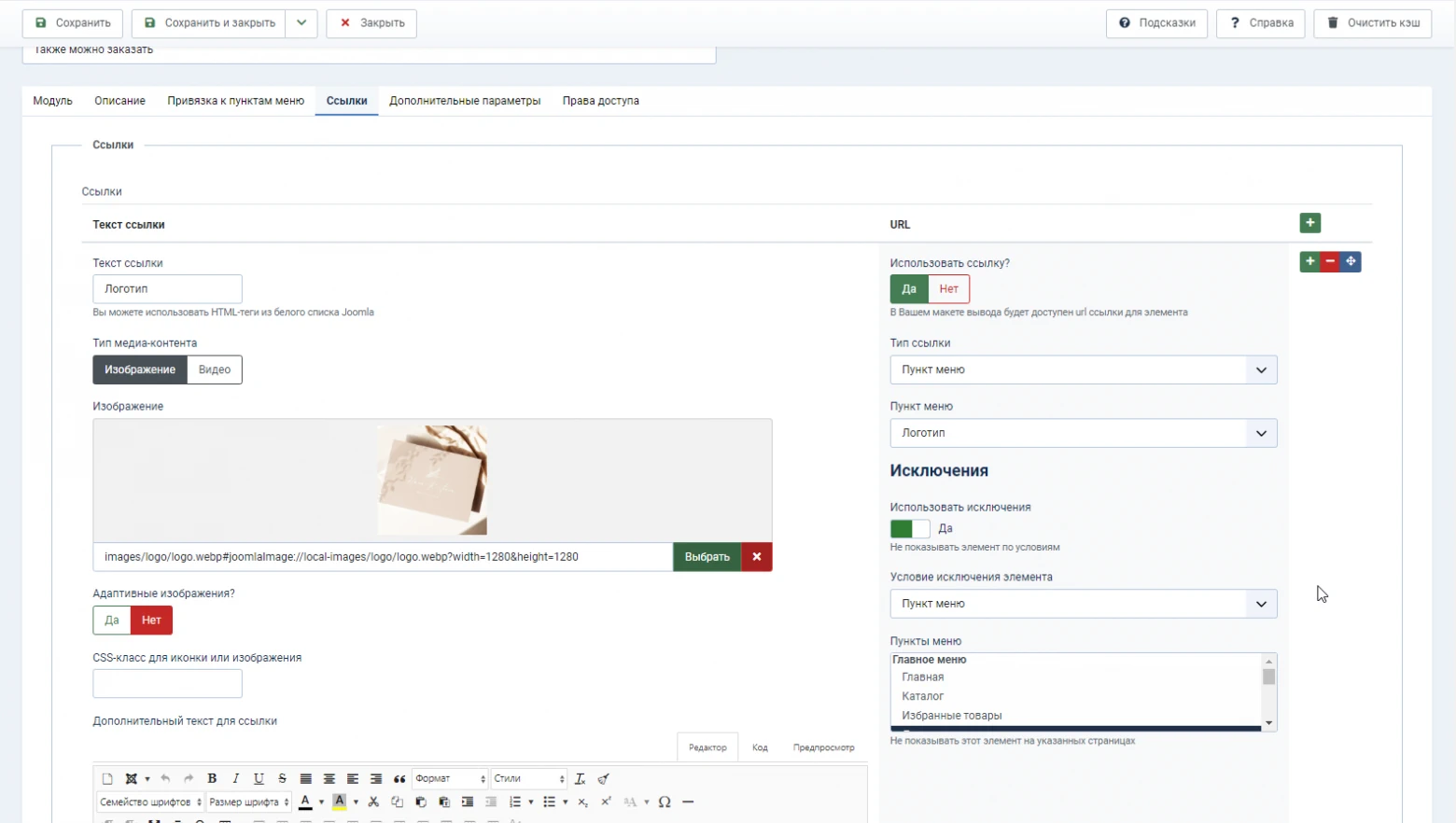Select Видео media type
This screenshot has height=823, width=1456.
point(215,370)
